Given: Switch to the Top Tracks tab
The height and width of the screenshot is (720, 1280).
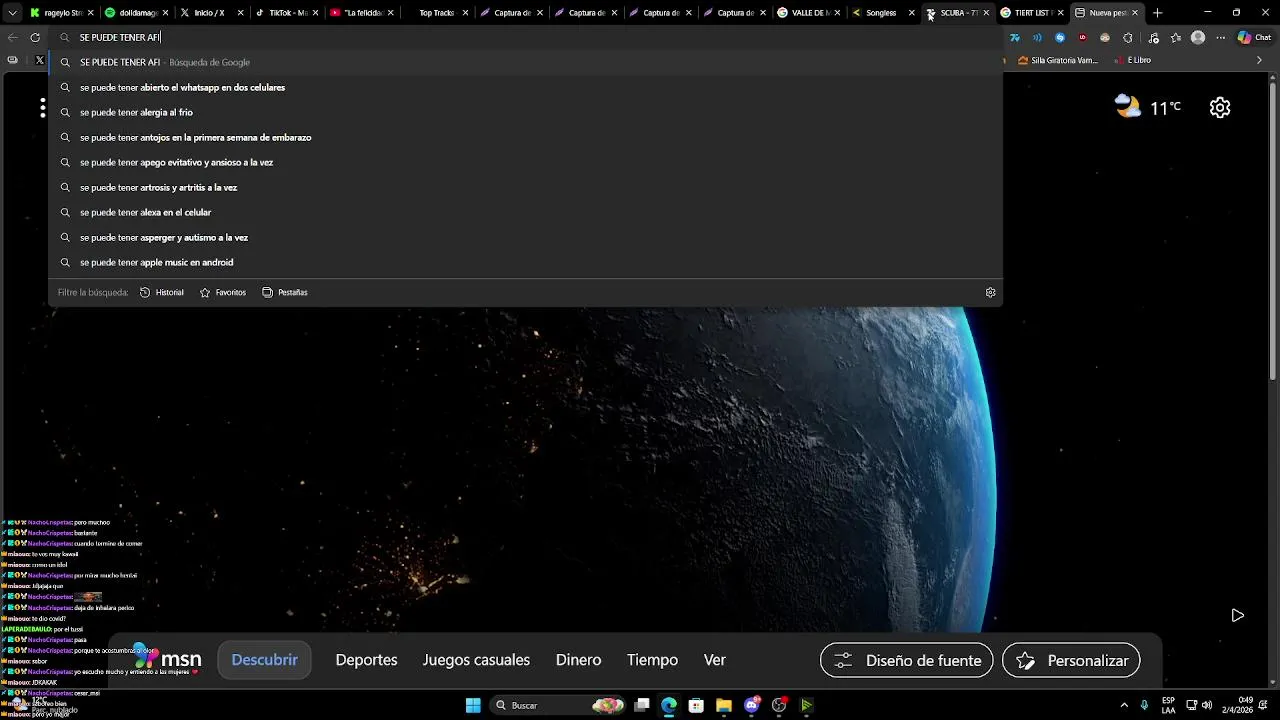Looking at the screenshot, I should tap(436, 13).
